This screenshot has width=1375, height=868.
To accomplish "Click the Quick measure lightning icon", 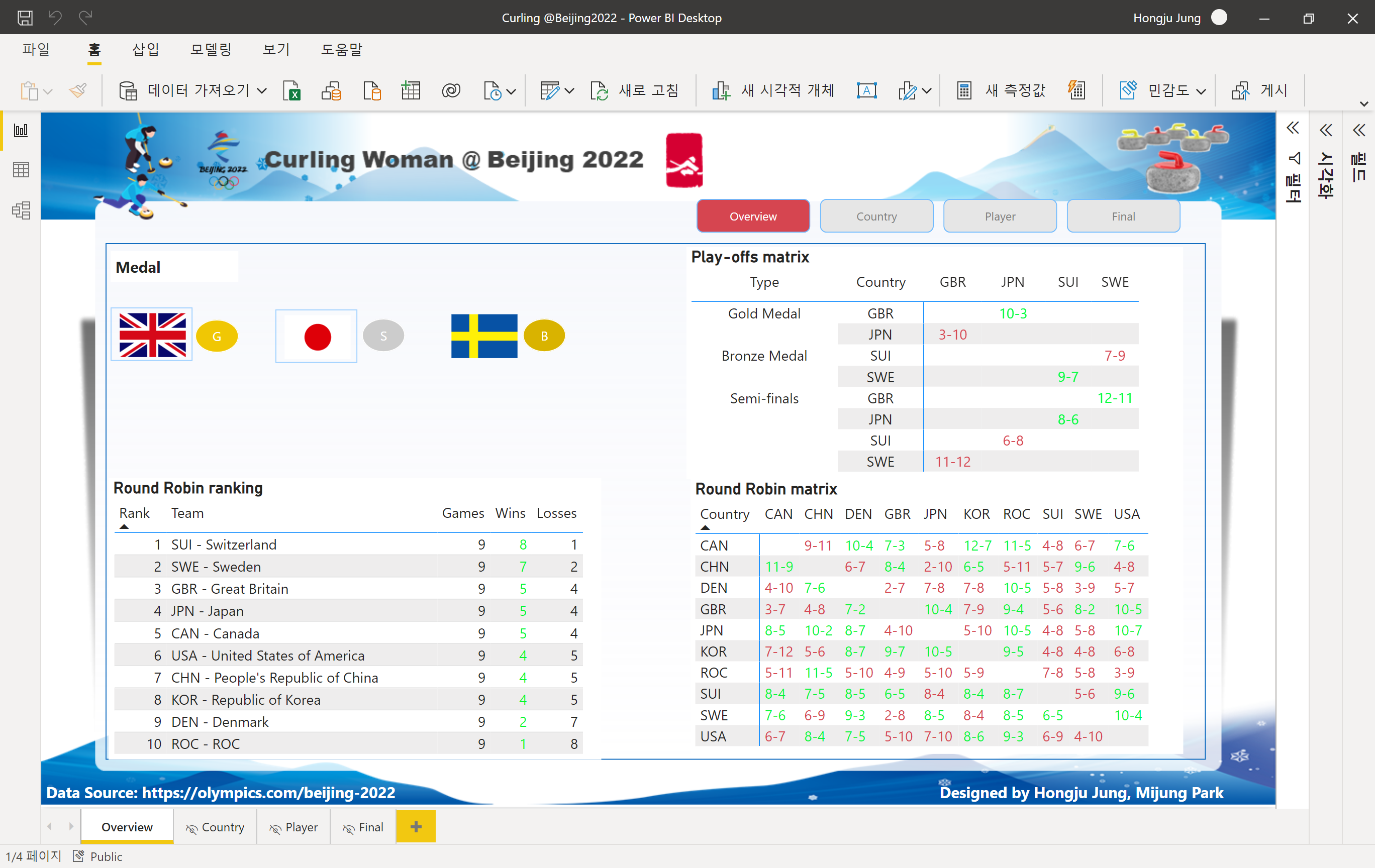I will click(x=1076, y=91).
